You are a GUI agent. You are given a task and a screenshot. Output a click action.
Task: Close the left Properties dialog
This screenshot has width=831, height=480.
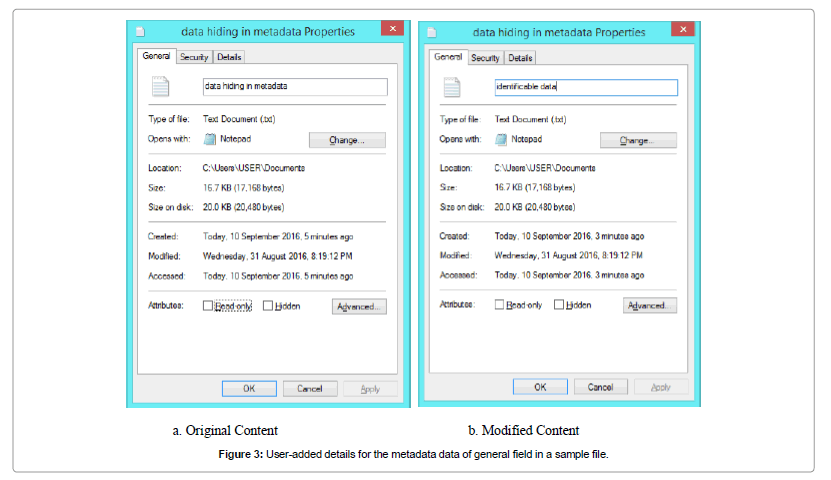pos(393,30)
